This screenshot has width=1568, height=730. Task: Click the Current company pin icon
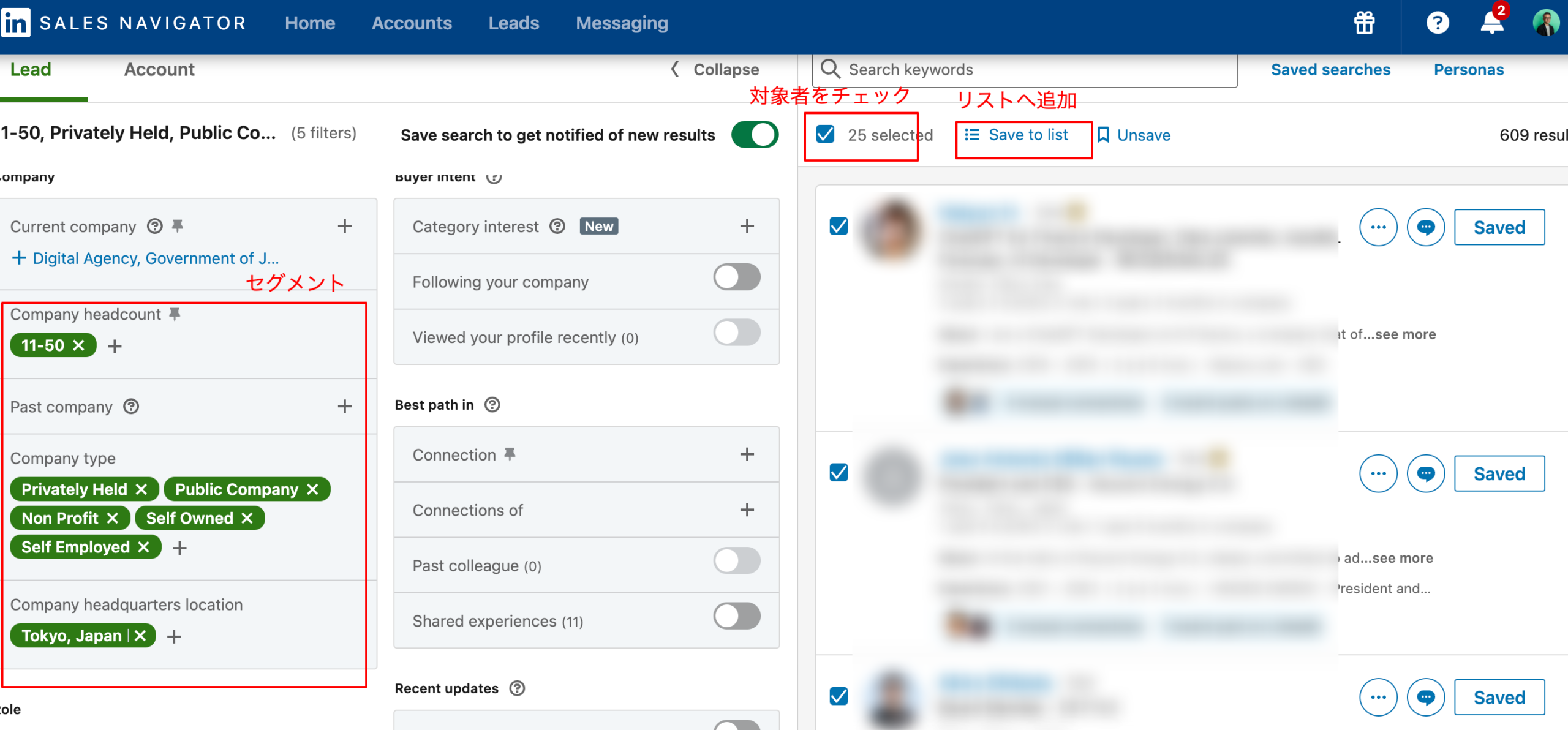[178, 226]
